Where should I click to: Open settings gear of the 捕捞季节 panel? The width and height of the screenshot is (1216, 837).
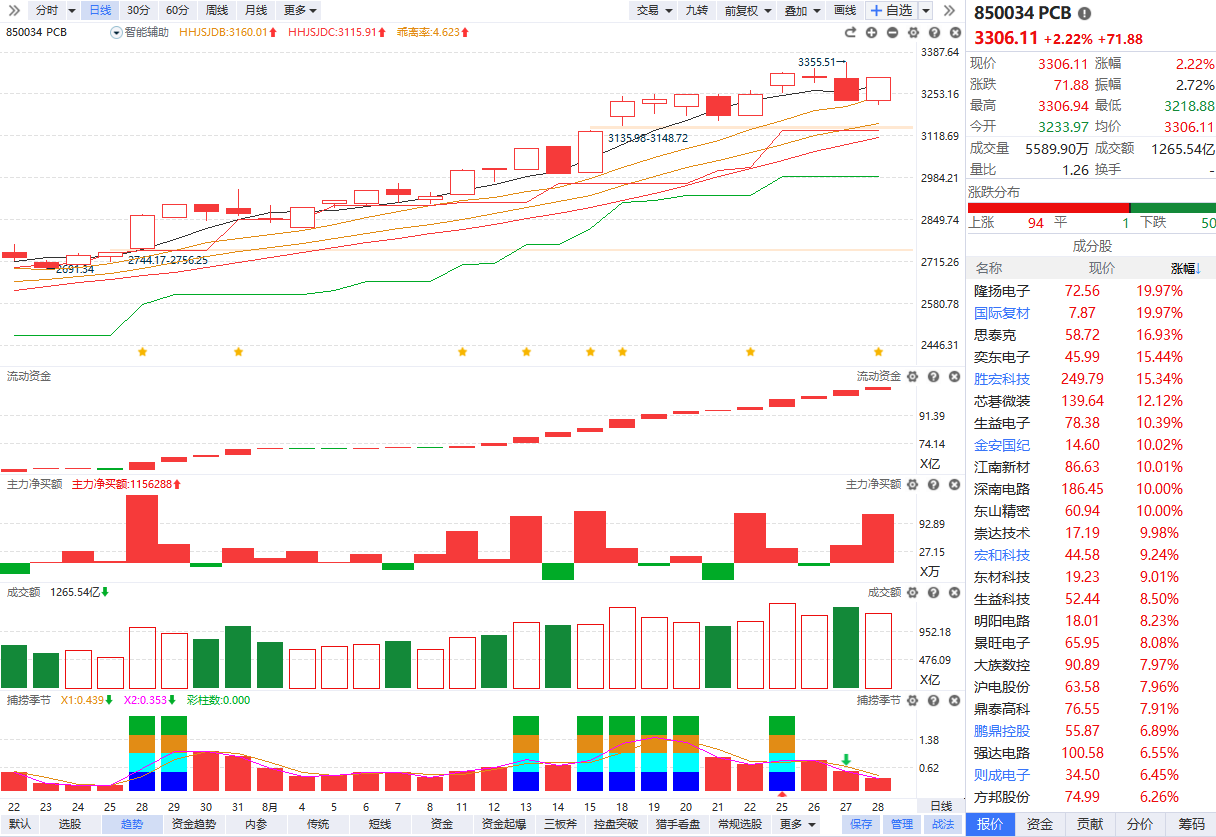(x=912, y=700)
